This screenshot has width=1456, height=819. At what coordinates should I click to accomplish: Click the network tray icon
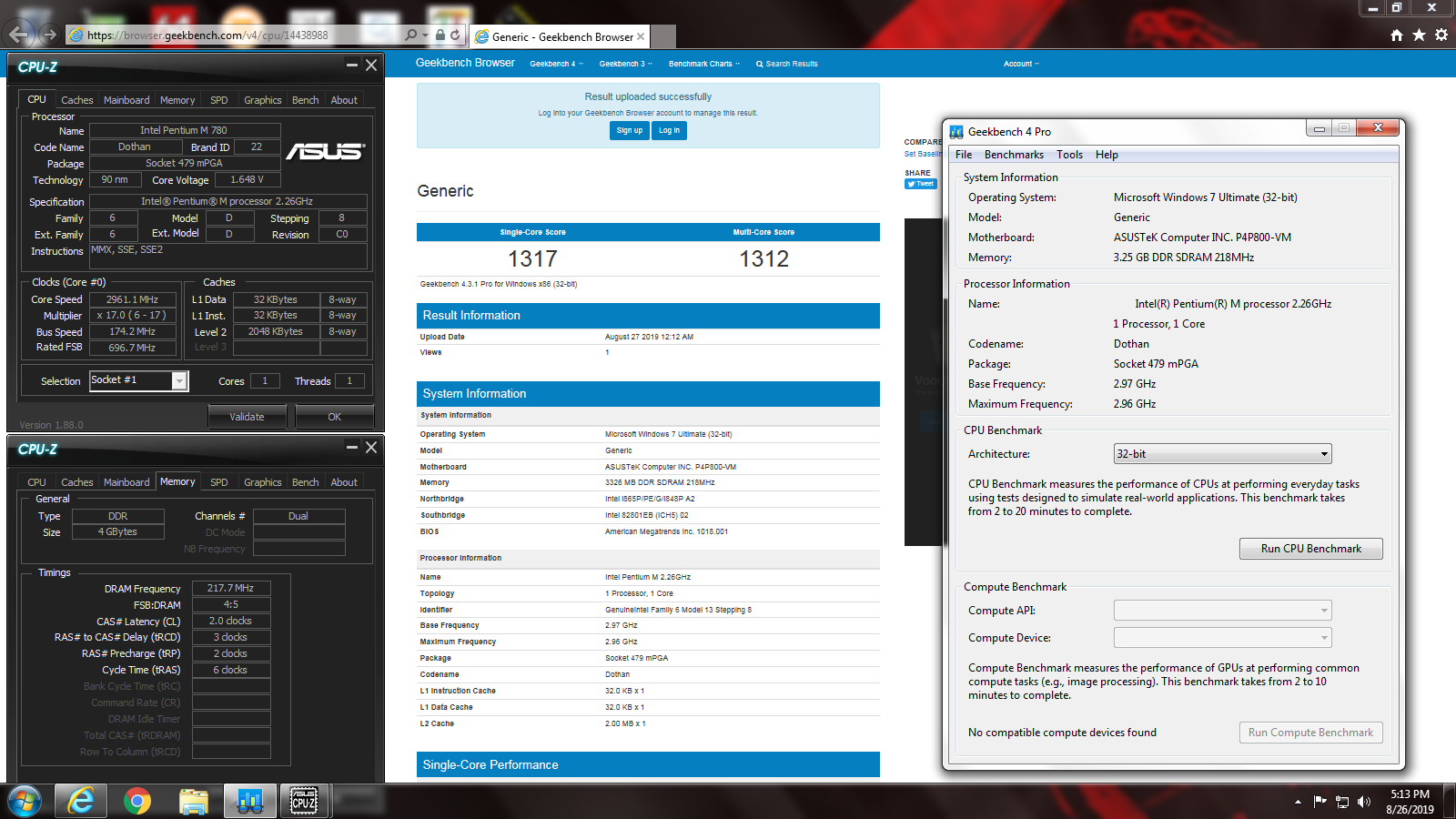[1342, 802]
